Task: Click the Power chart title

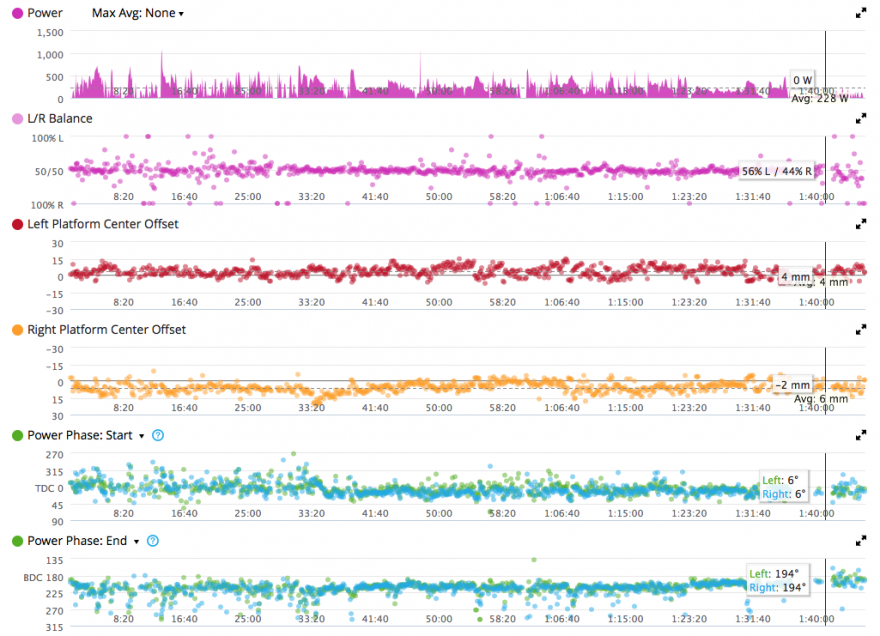Action: (x=45, y=13)
